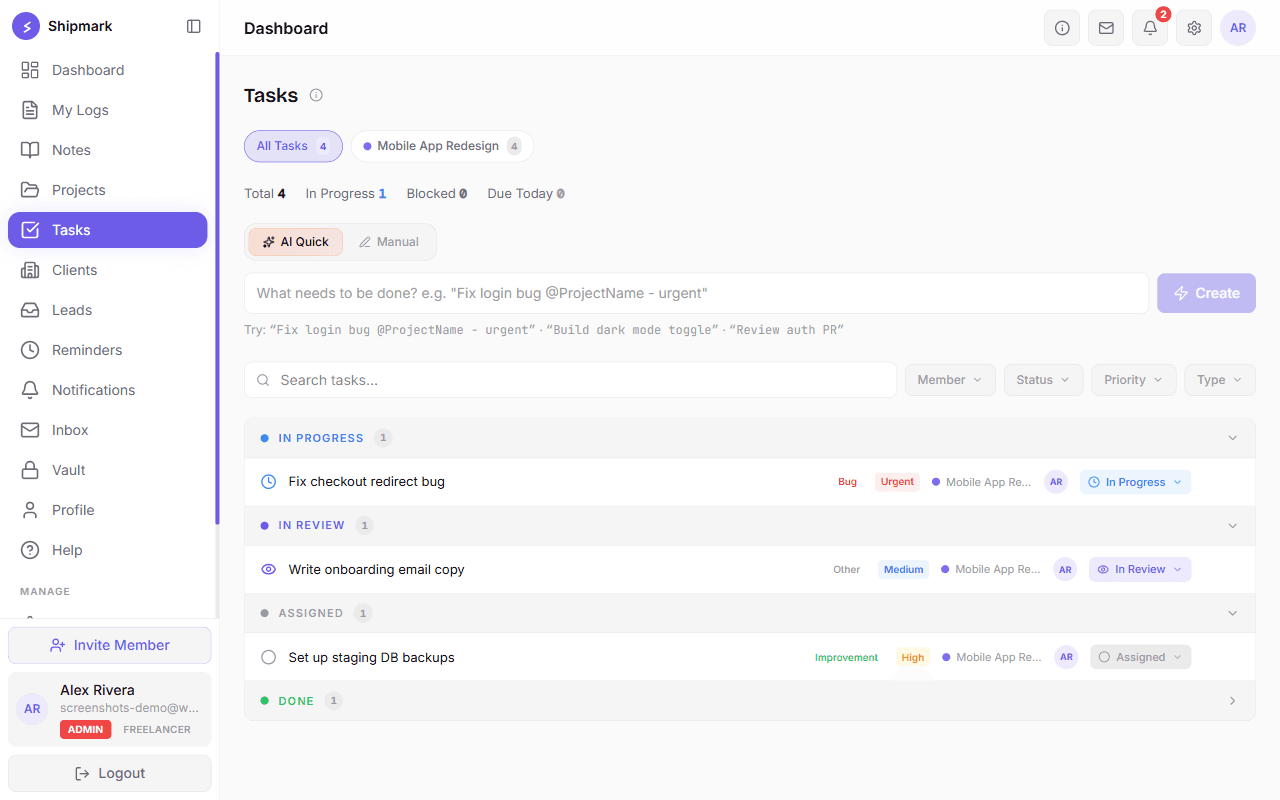This screenshot has width=1280, height=800.
Task: Open the Assigned status dropdown
Action: [x=1140, y=657]
